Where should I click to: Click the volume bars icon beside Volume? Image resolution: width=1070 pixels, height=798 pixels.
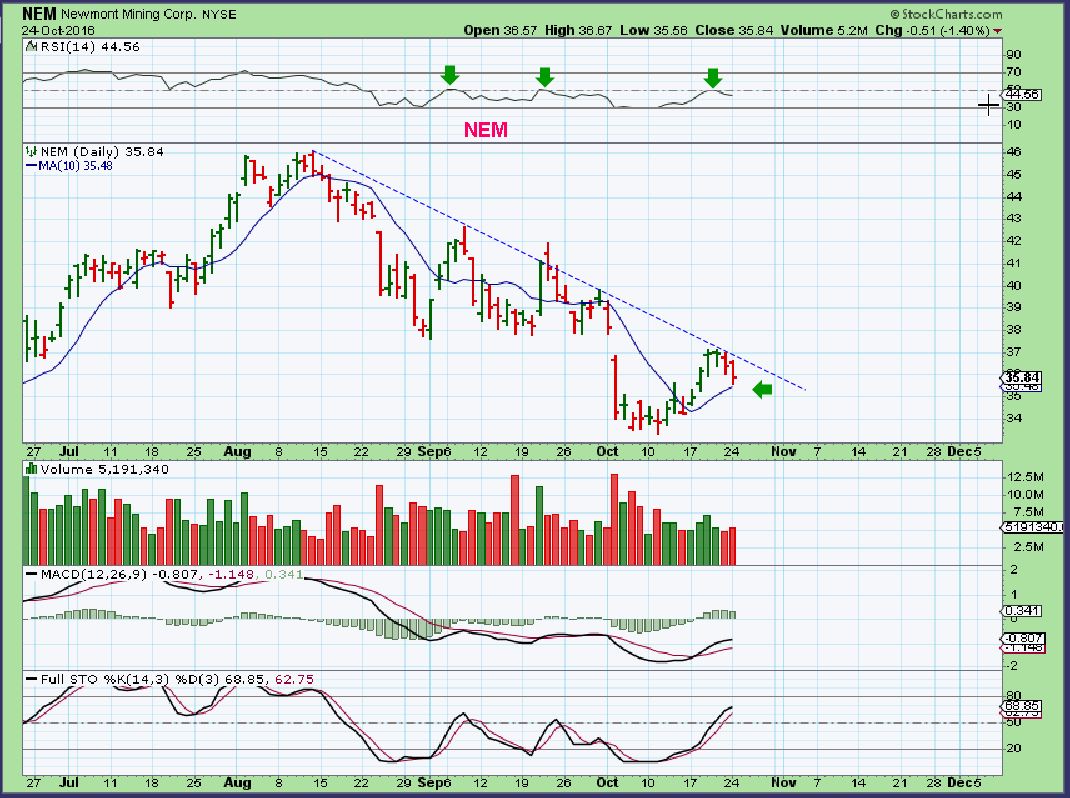(31, 469)
